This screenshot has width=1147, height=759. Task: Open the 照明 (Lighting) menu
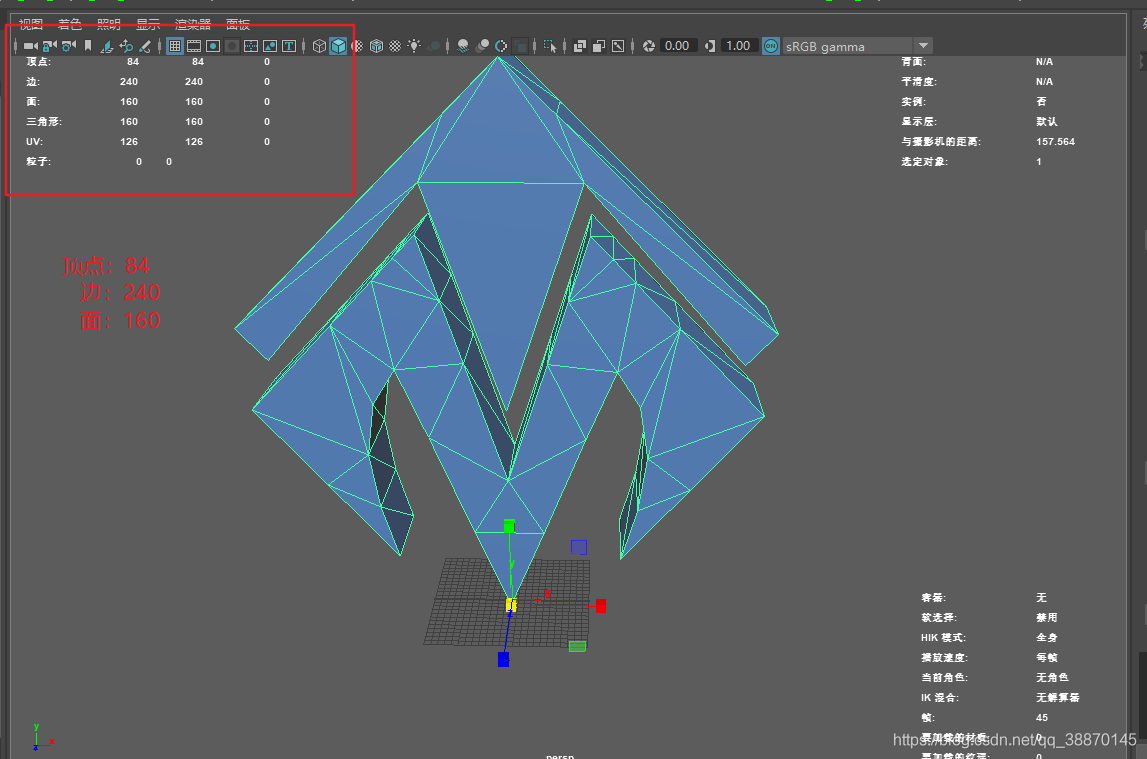coord(109,24)
